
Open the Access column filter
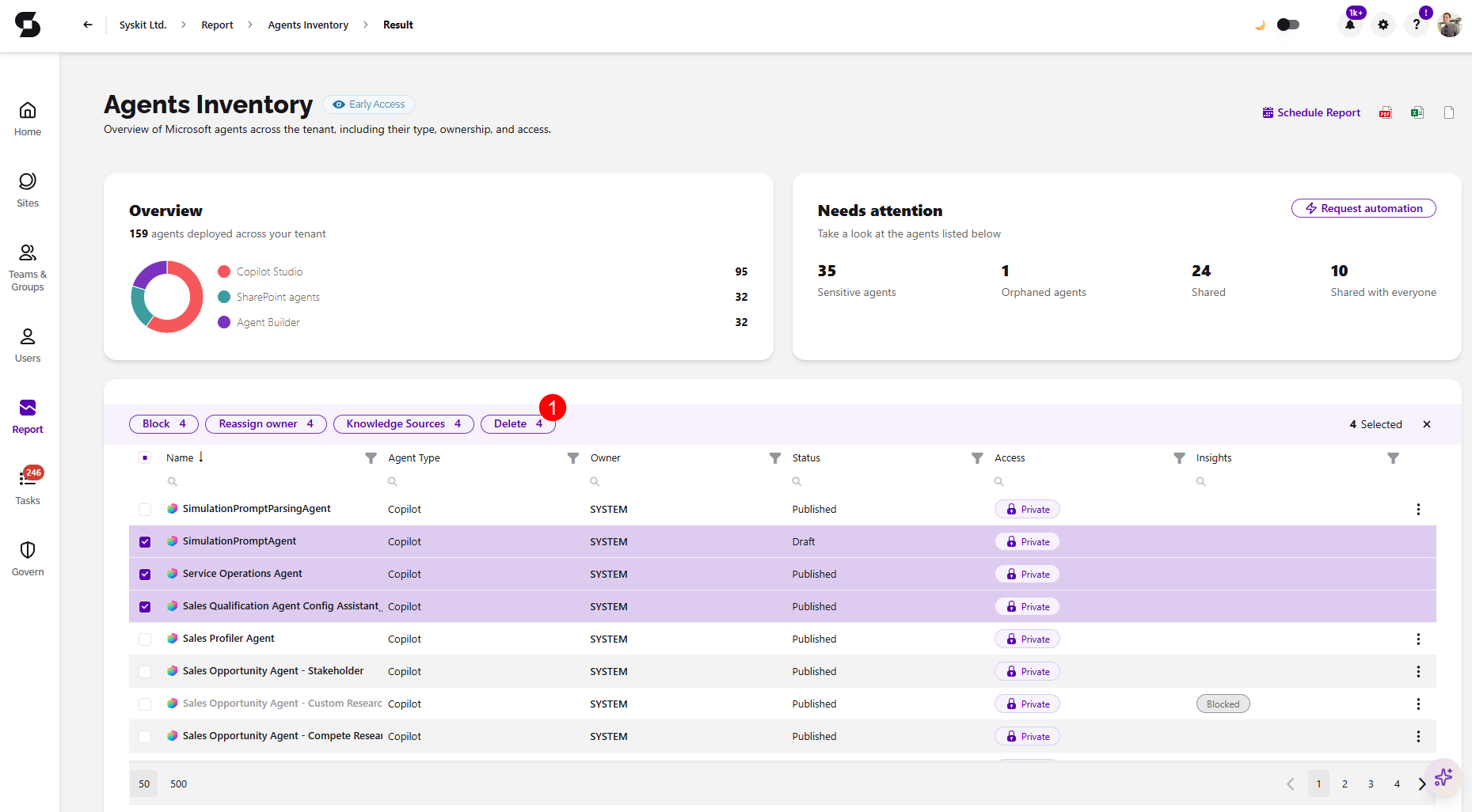pos(1179,458)
